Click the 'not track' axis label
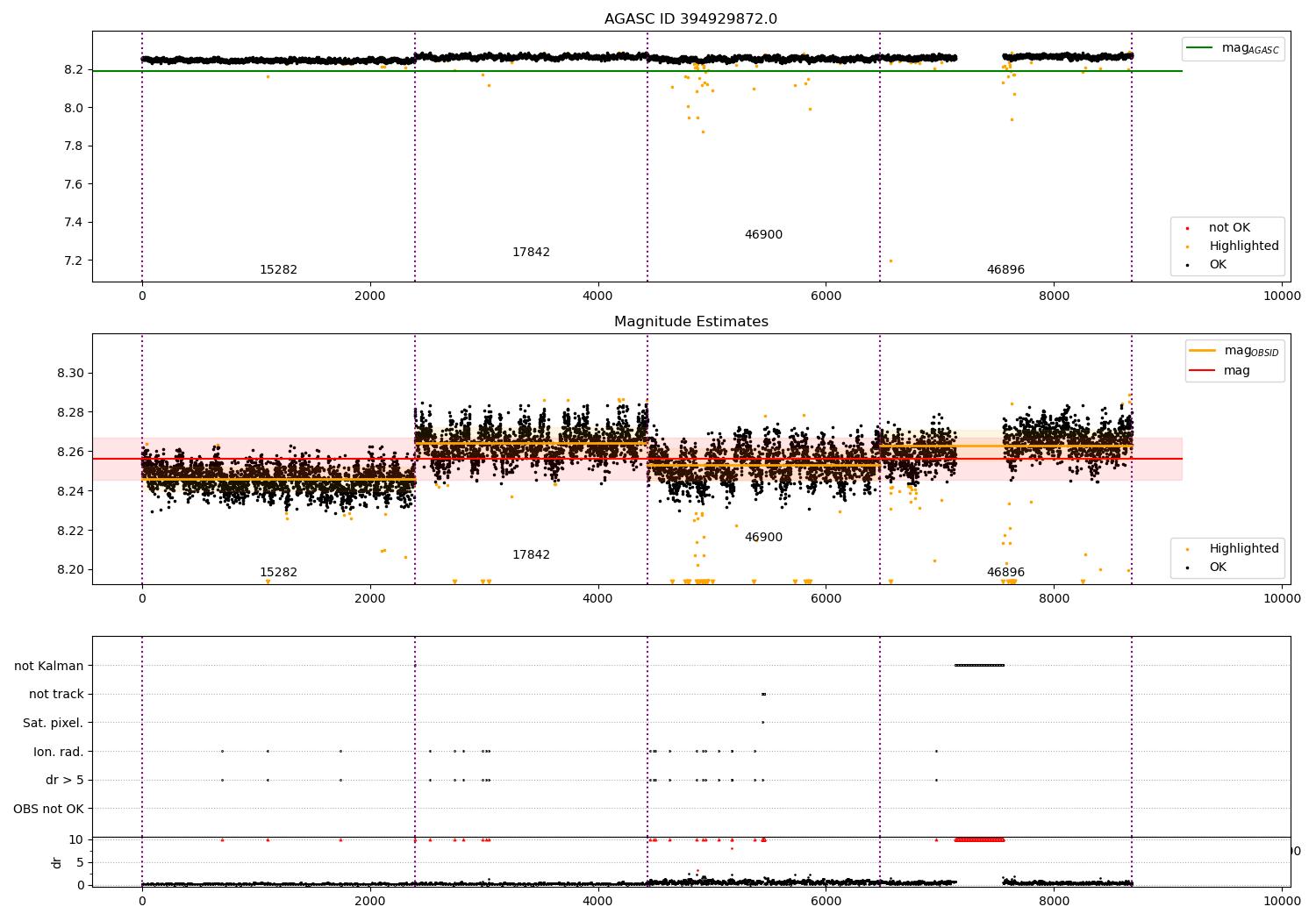The image size is (1316, 921). click(x=56, y=695)
